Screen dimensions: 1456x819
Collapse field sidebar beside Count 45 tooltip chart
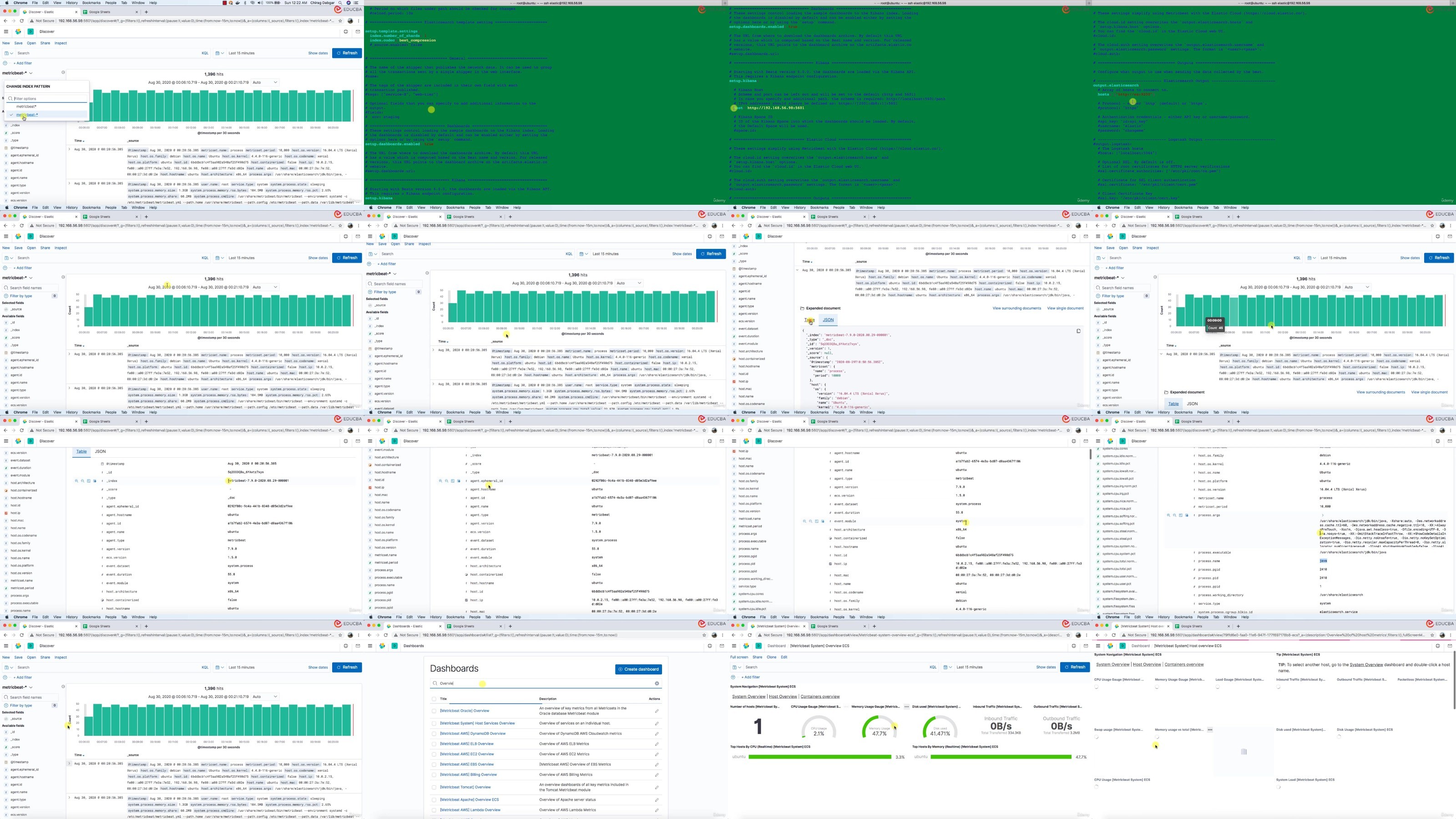tap(1155, 277)
